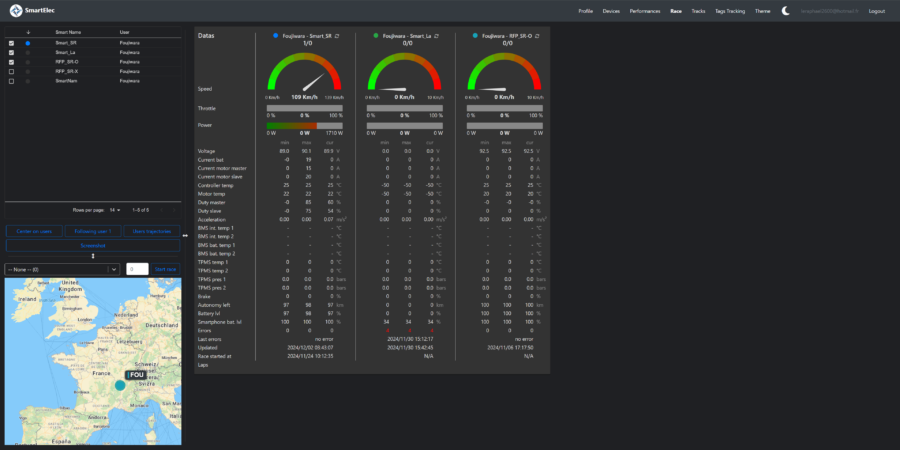Screen dimensions: 900x450
Task: Click the 109 Km/h speed value
Action: pyautogui.click(x=304, y=97)
